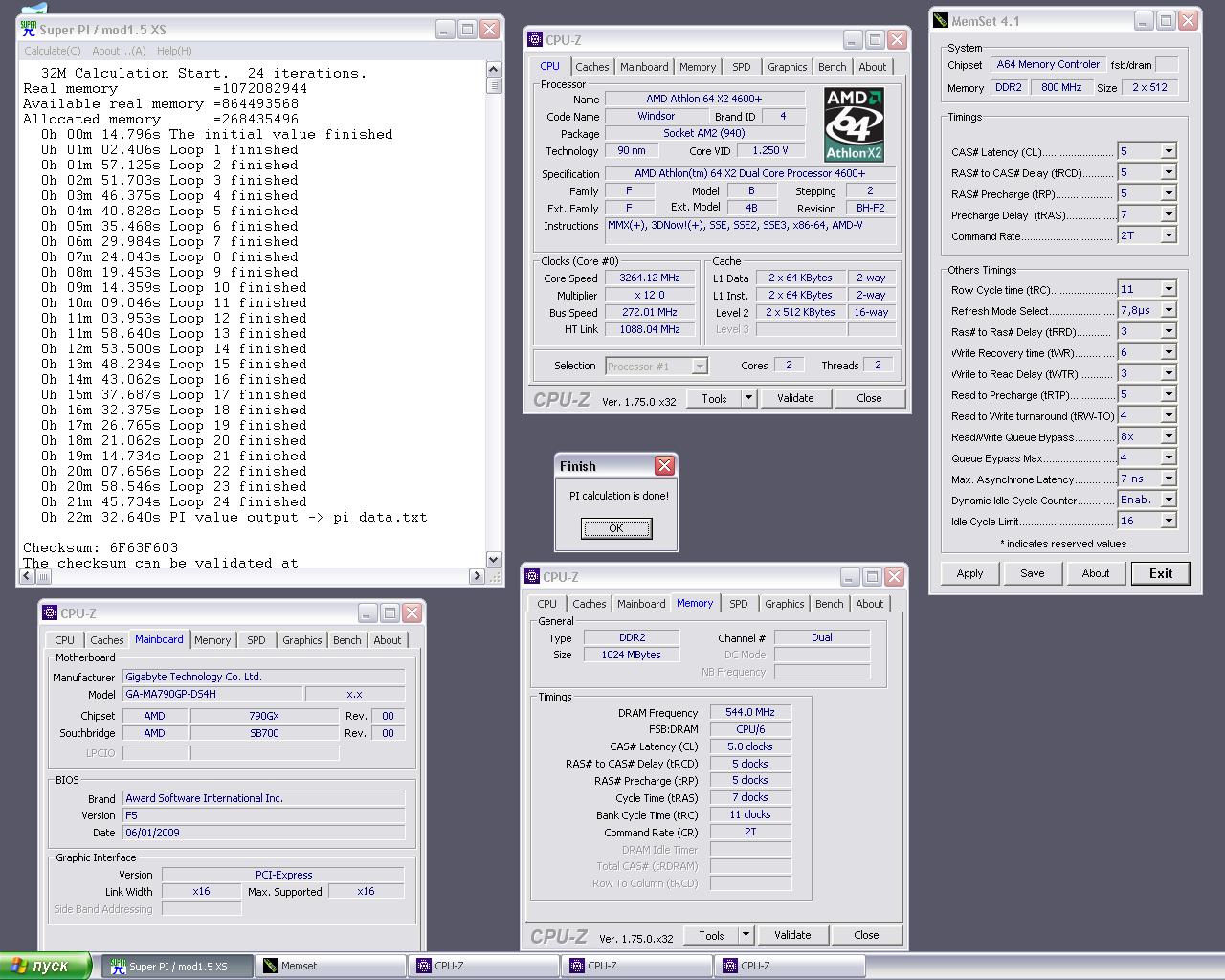Click the fsb/dram field in MemSet
Viewport: 1225px width, 980px height.
pos(1167,65)
